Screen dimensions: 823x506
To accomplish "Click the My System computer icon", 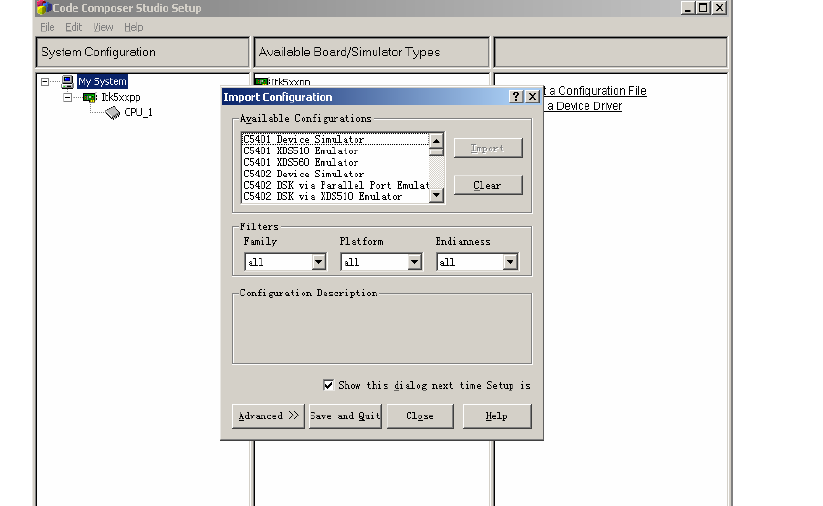I will click(67, 81).
